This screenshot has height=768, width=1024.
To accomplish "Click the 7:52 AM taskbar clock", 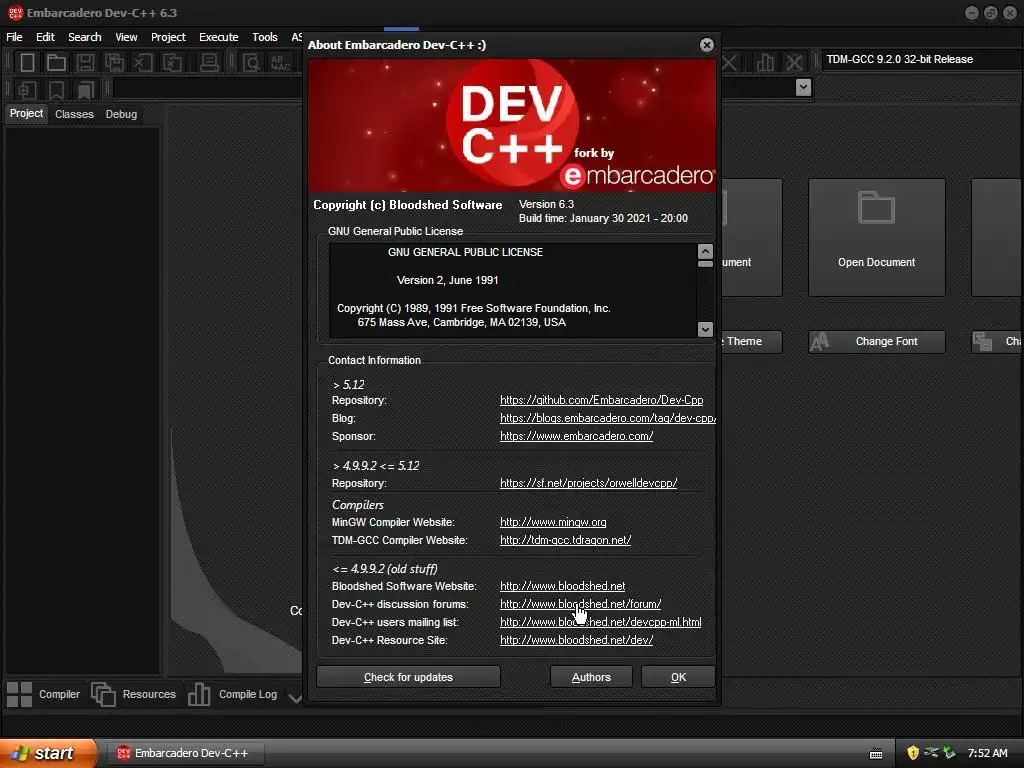I will pyautogui.click(x=987, y=753).
